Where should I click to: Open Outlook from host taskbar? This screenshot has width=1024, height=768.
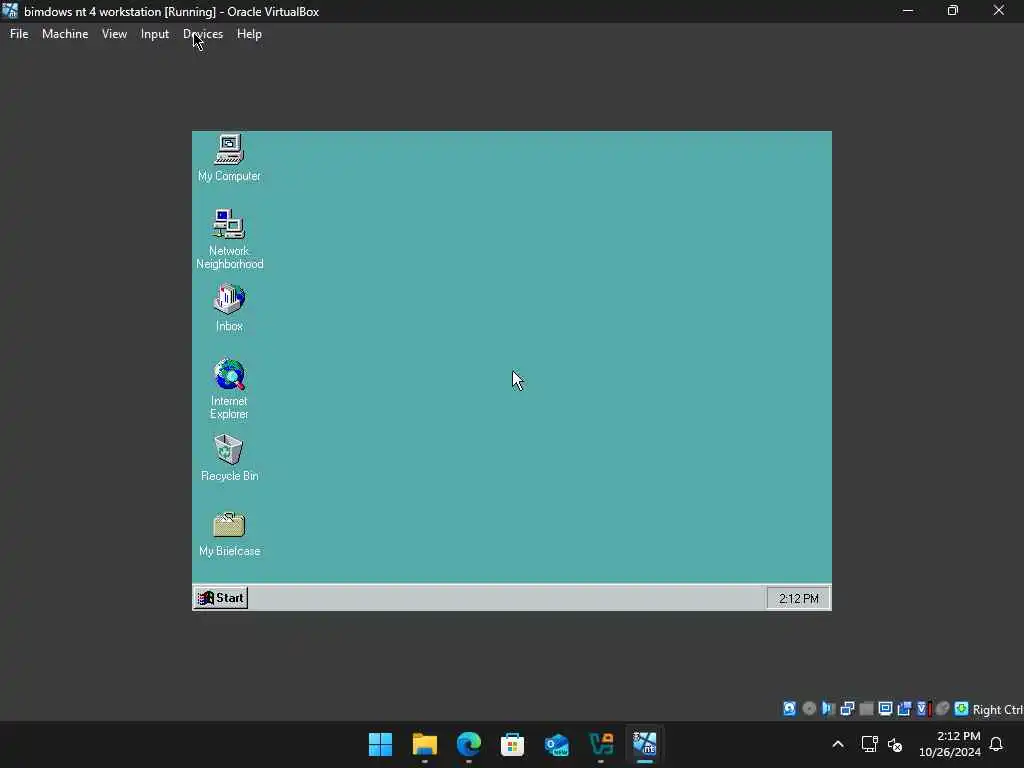click(x=557, y=744)
